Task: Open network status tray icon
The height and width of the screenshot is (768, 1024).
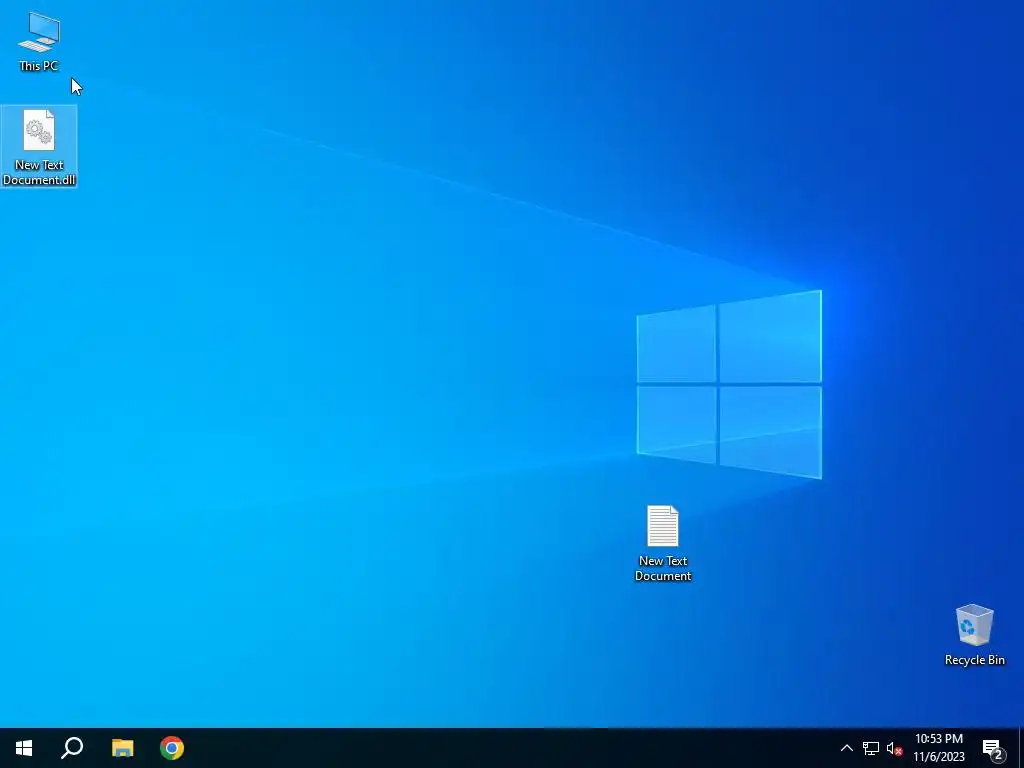Action: click(871, 748)
